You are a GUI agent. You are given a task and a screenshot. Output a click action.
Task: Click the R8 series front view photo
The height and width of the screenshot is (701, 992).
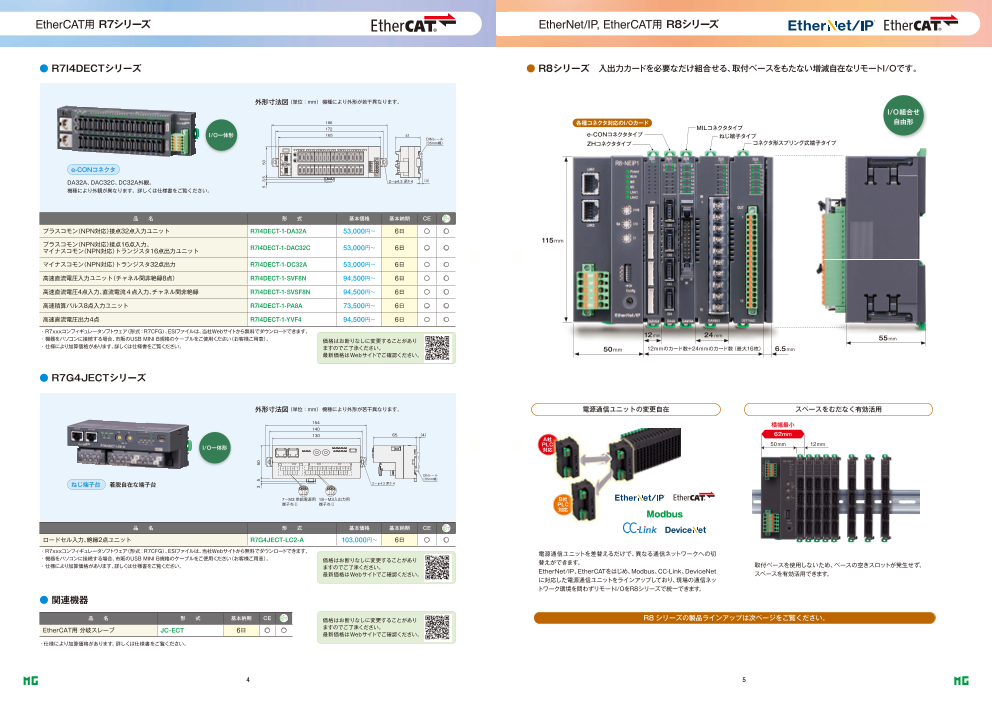click(673, 239)
